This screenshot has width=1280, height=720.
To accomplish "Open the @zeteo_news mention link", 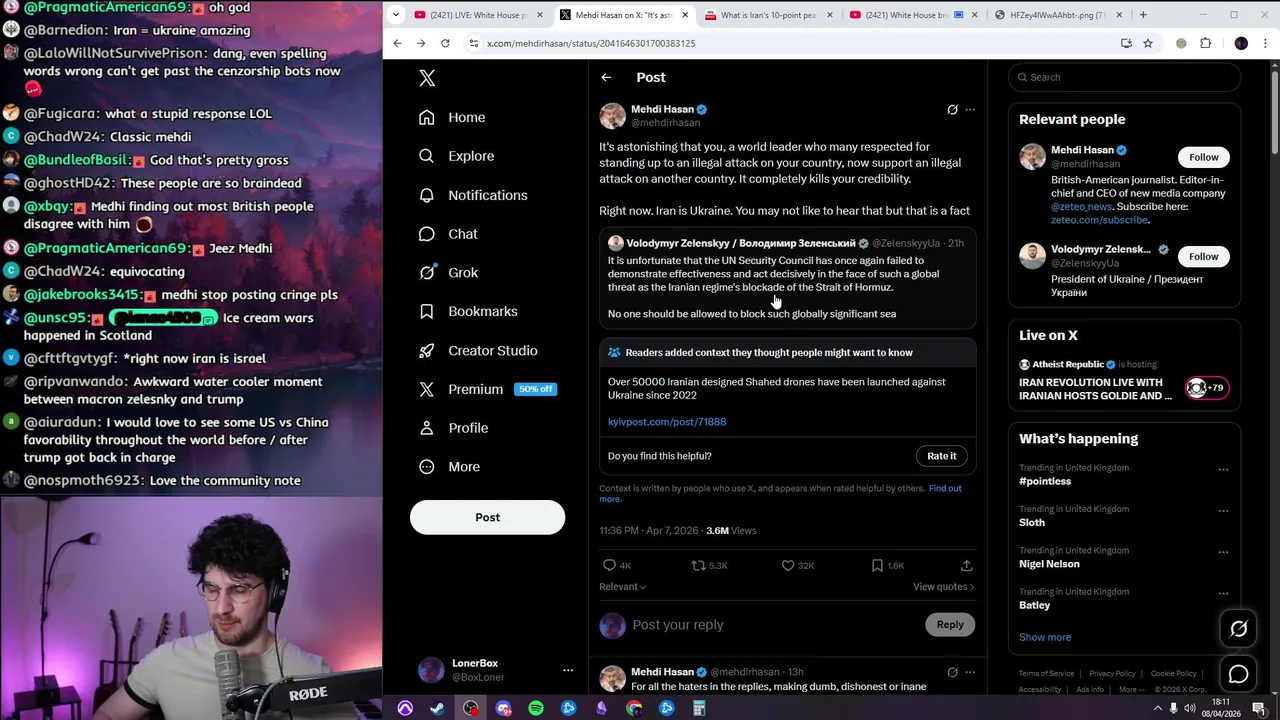I will pos(1081,207).
